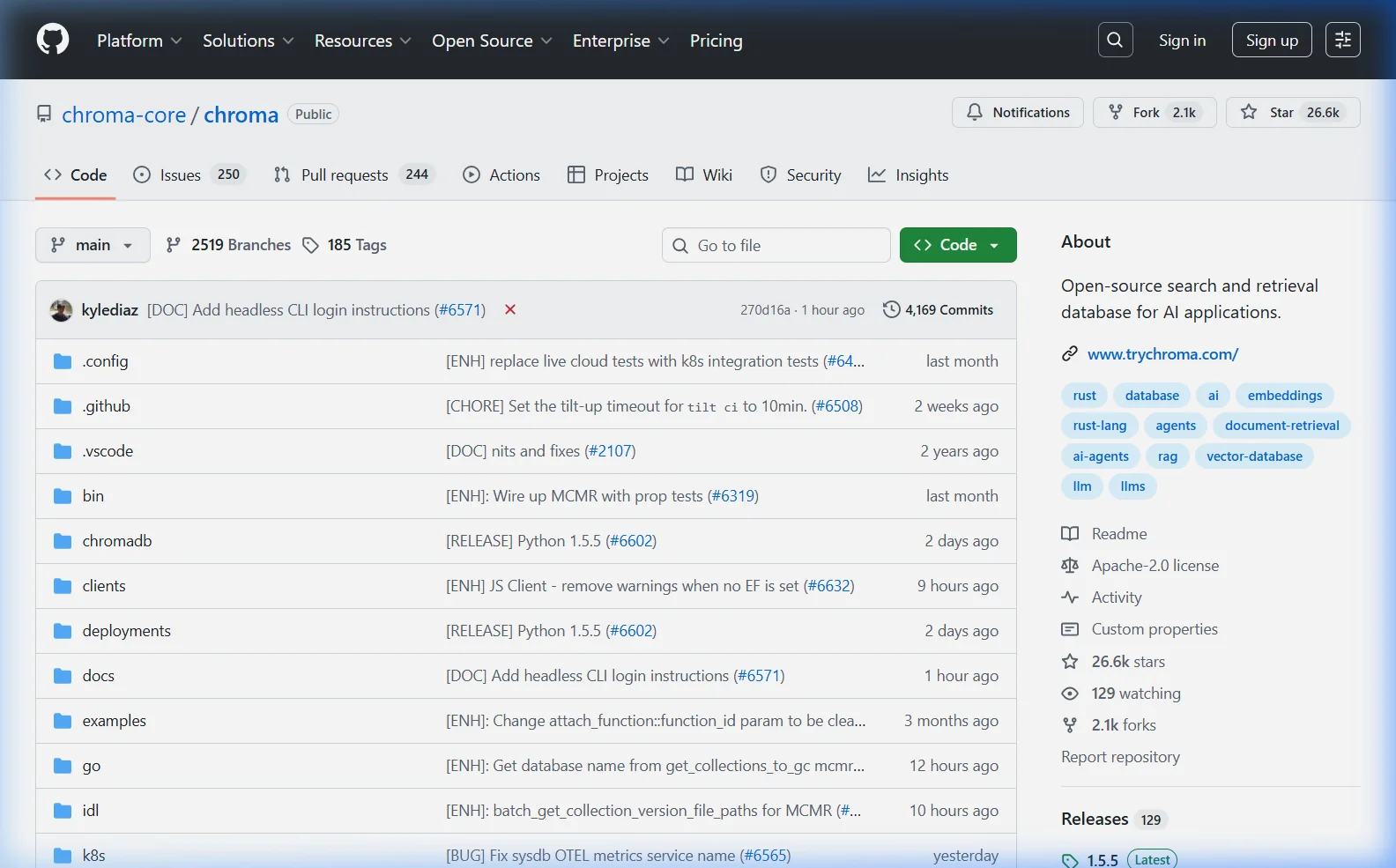Click the tag icon beside release 1.5.5

1070,860
